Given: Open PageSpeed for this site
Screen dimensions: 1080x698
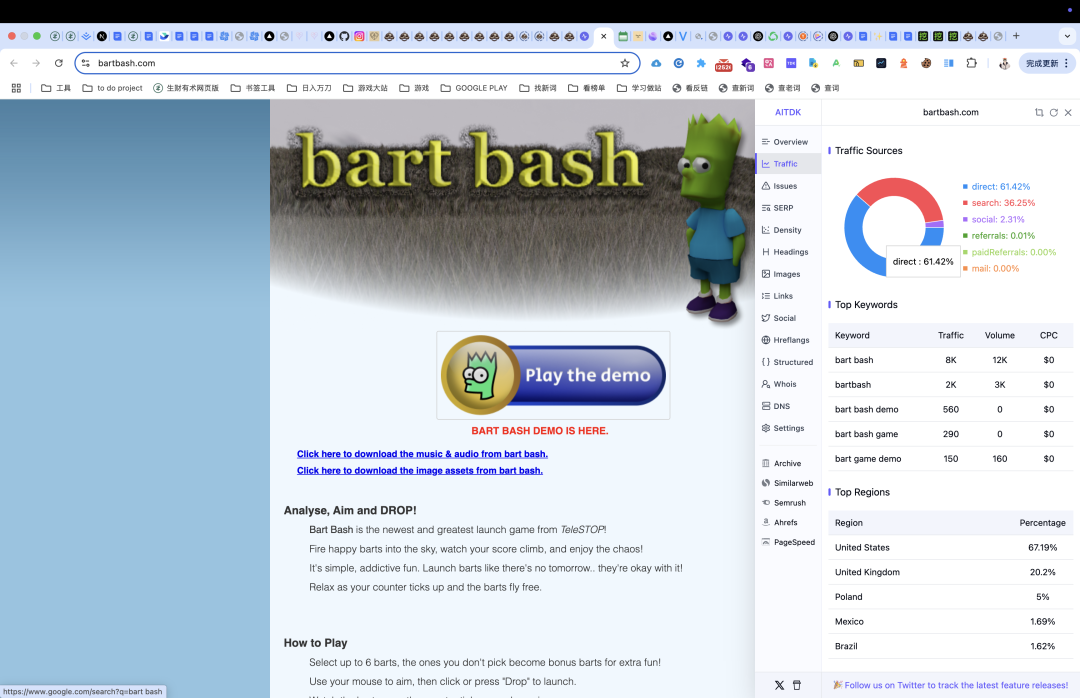Looking at the screenshot, I should (788, 542).
